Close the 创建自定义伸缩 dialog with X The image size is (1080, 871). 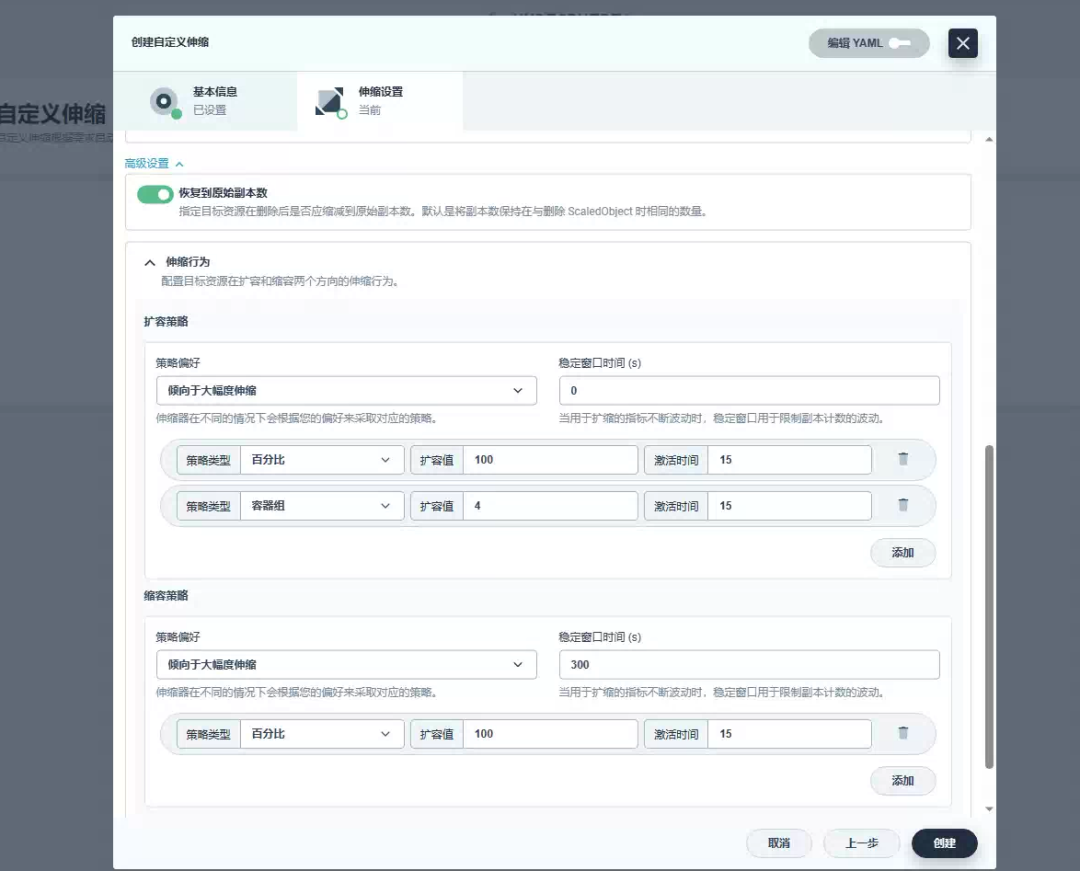pos(962,43)
